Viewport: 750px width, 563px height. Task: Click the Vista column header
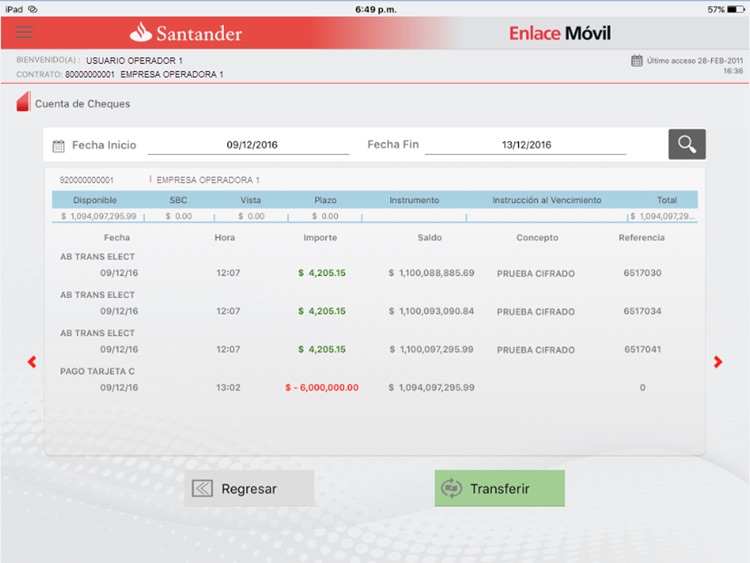pos(251,200)
